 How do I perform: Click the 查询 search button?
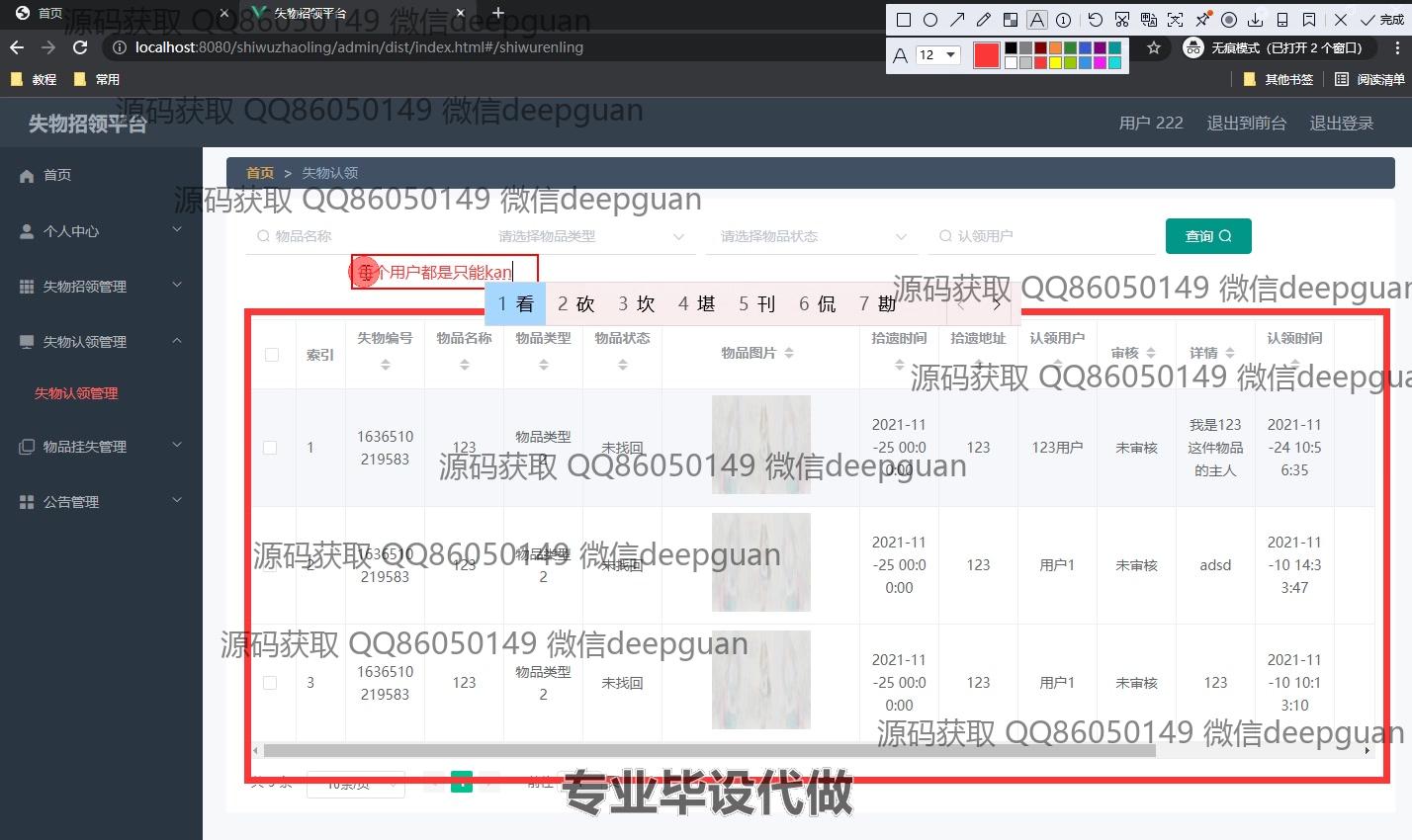tap(1208, 236)
